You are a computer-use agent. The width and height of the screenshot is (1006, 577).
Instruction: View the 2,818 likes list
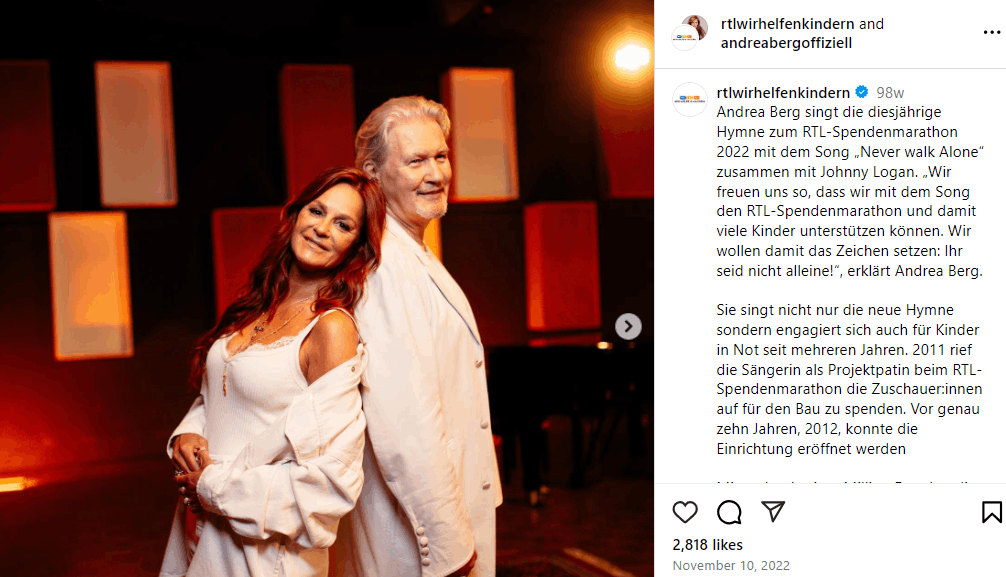coord(707,545)
